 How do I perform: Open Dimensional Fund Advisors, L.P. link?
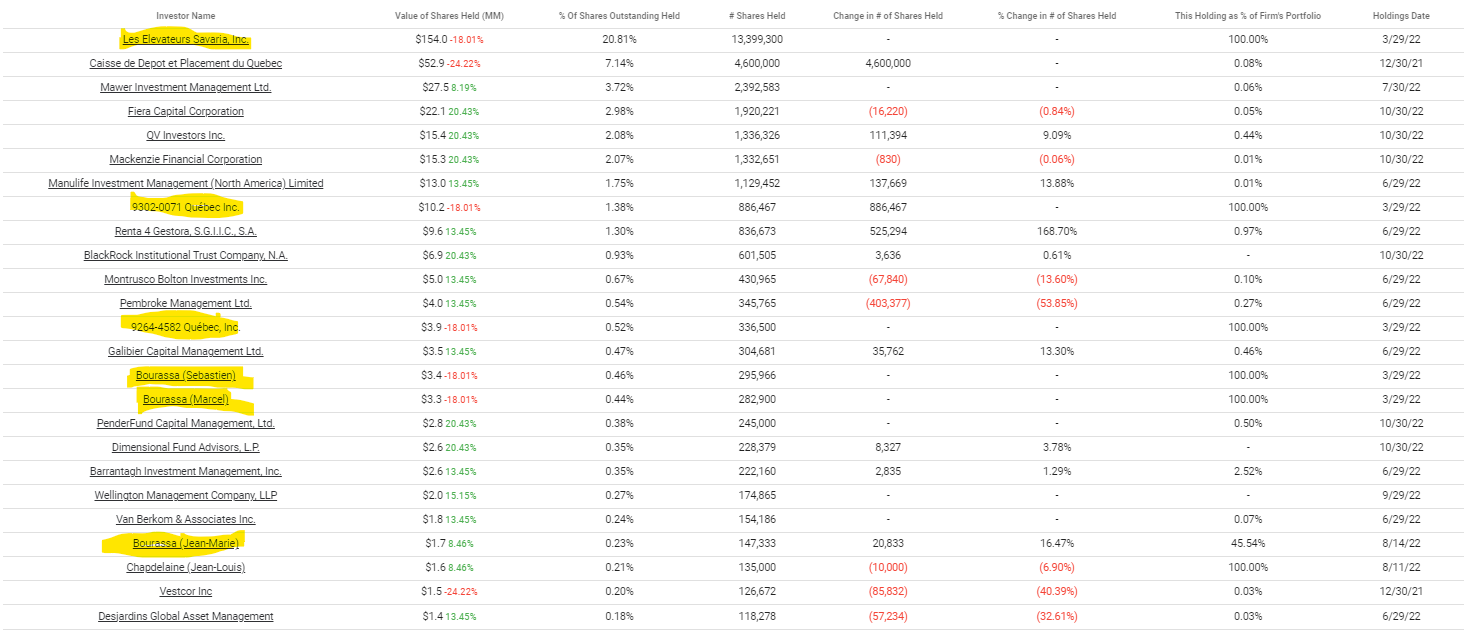click(x=186, y=447)
